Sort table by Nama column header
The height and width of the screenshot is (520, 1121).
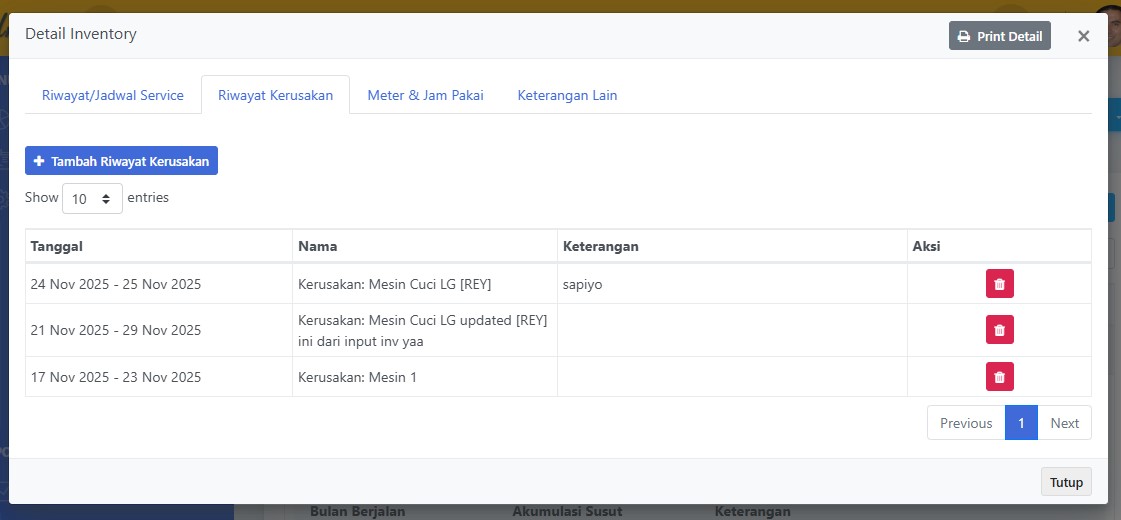pyautogui.click(x=424, y=246)
